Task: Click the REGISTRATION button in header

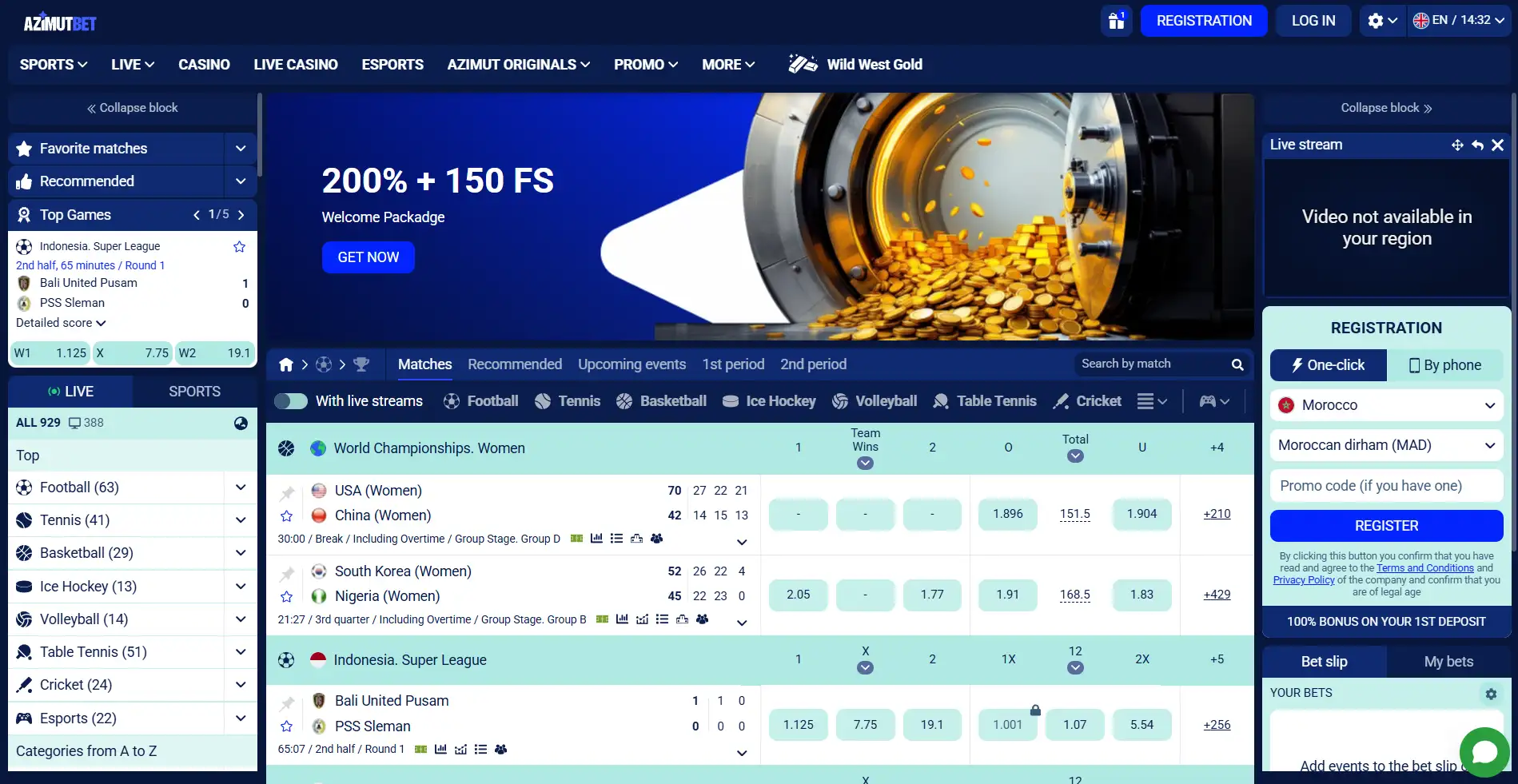Action: click(x=1204, y=21)
